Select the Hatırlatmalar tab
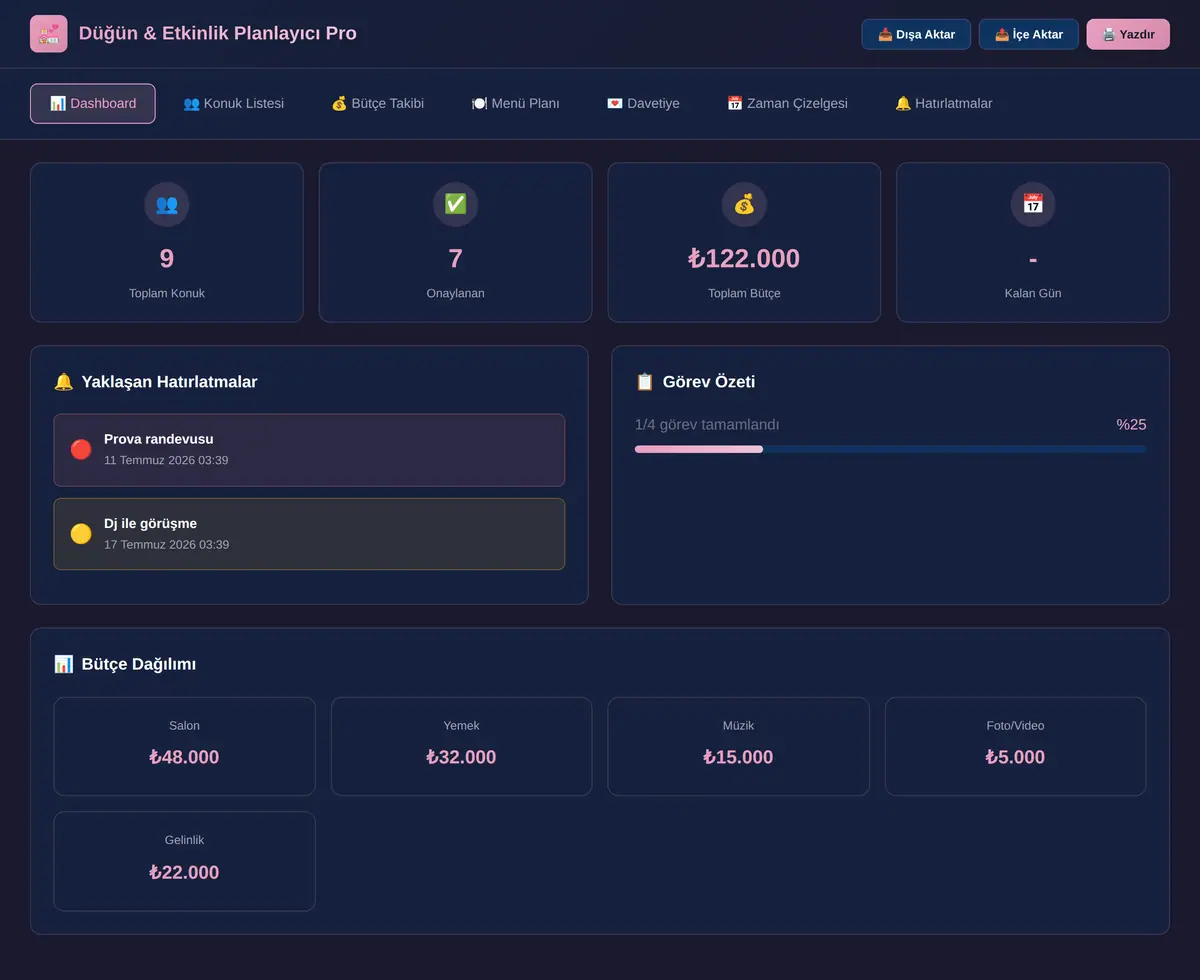Screen dimensions: 1200x980 (943, 104)
